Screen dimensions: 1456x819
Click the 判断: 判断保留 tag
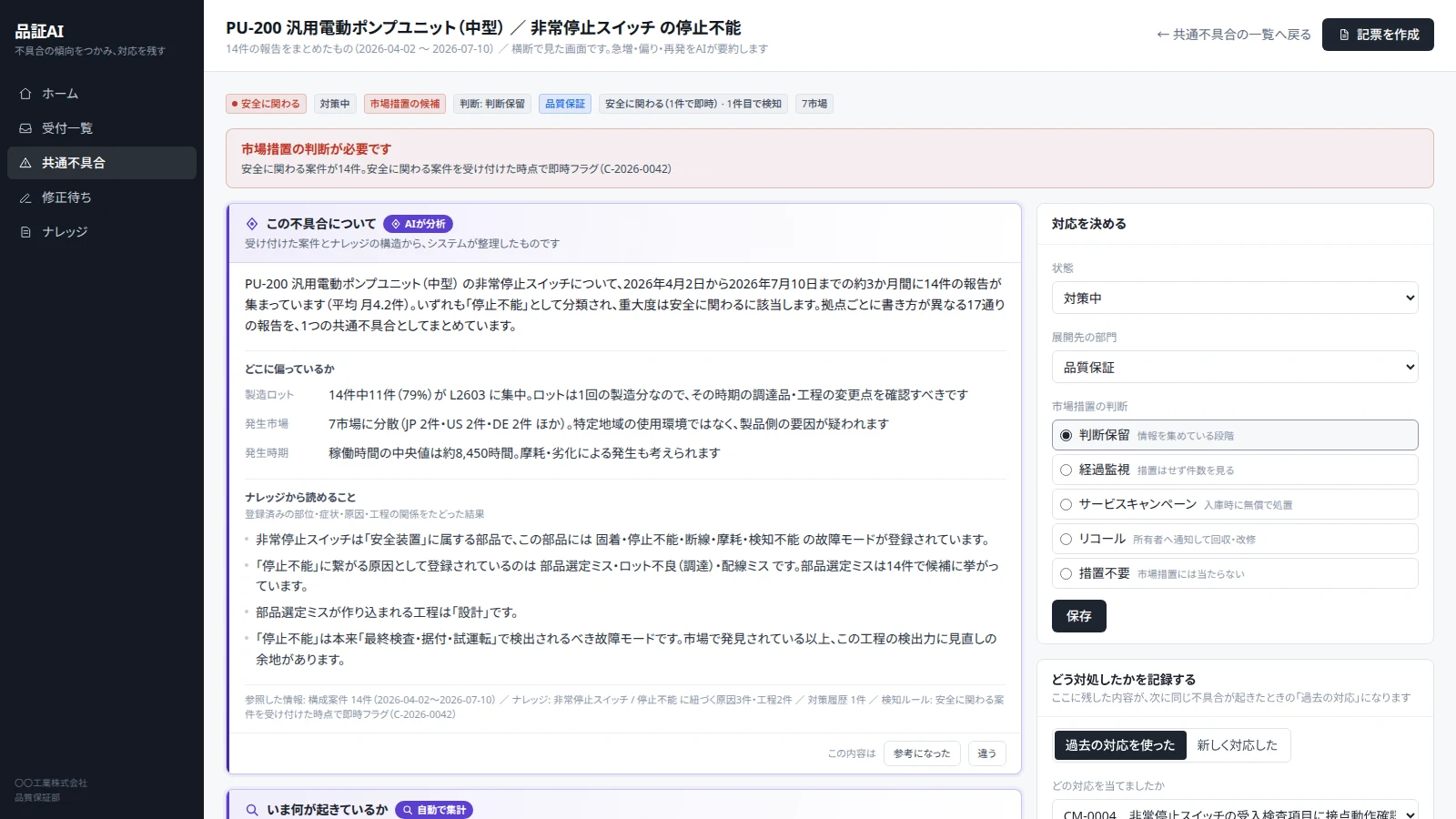click(x=492, y=104)
